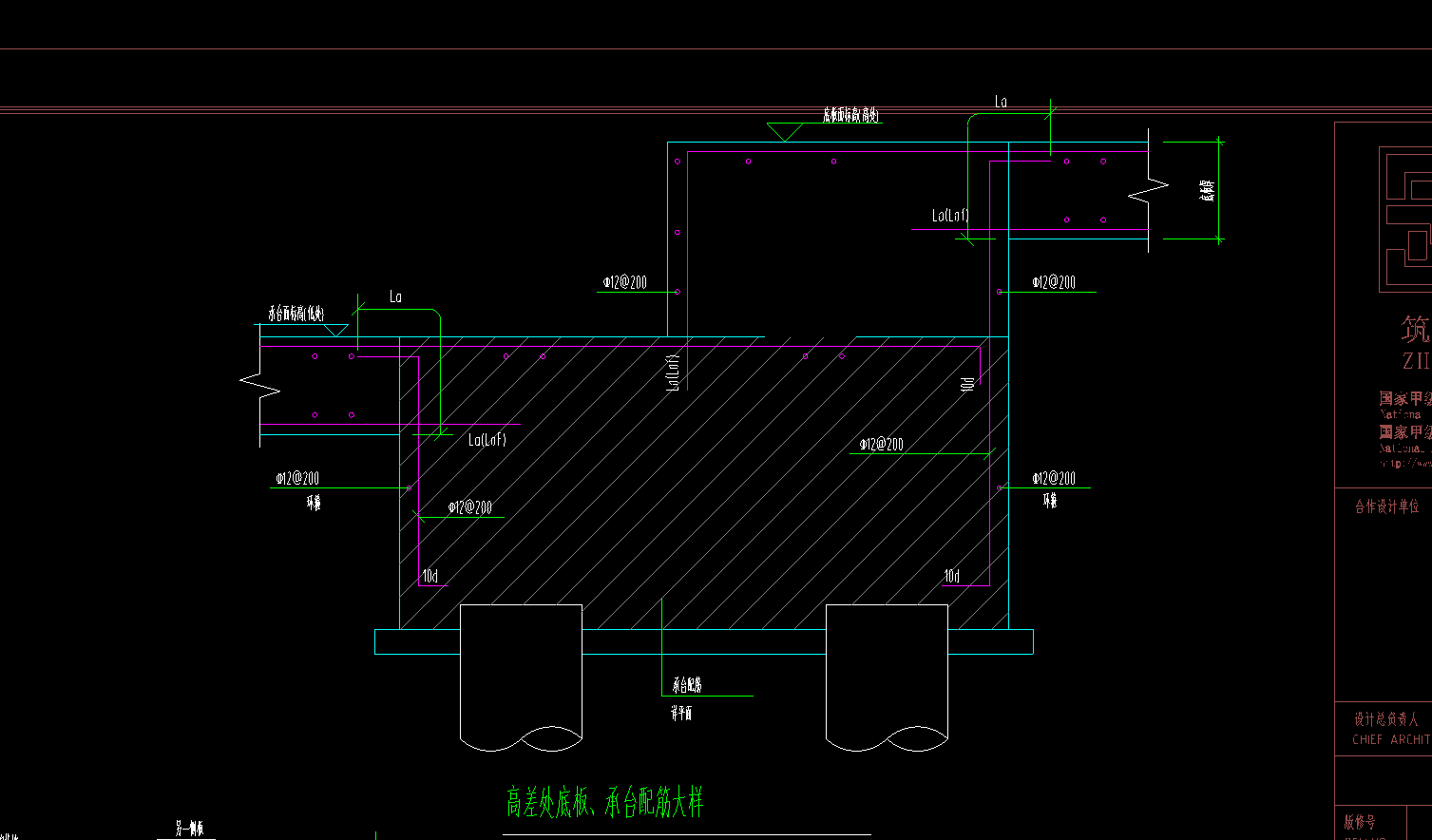Screen dimensions: 1432x840
Task: Click the La label above the right slab
Action: pyautogui.click(x=1001, y=101)
